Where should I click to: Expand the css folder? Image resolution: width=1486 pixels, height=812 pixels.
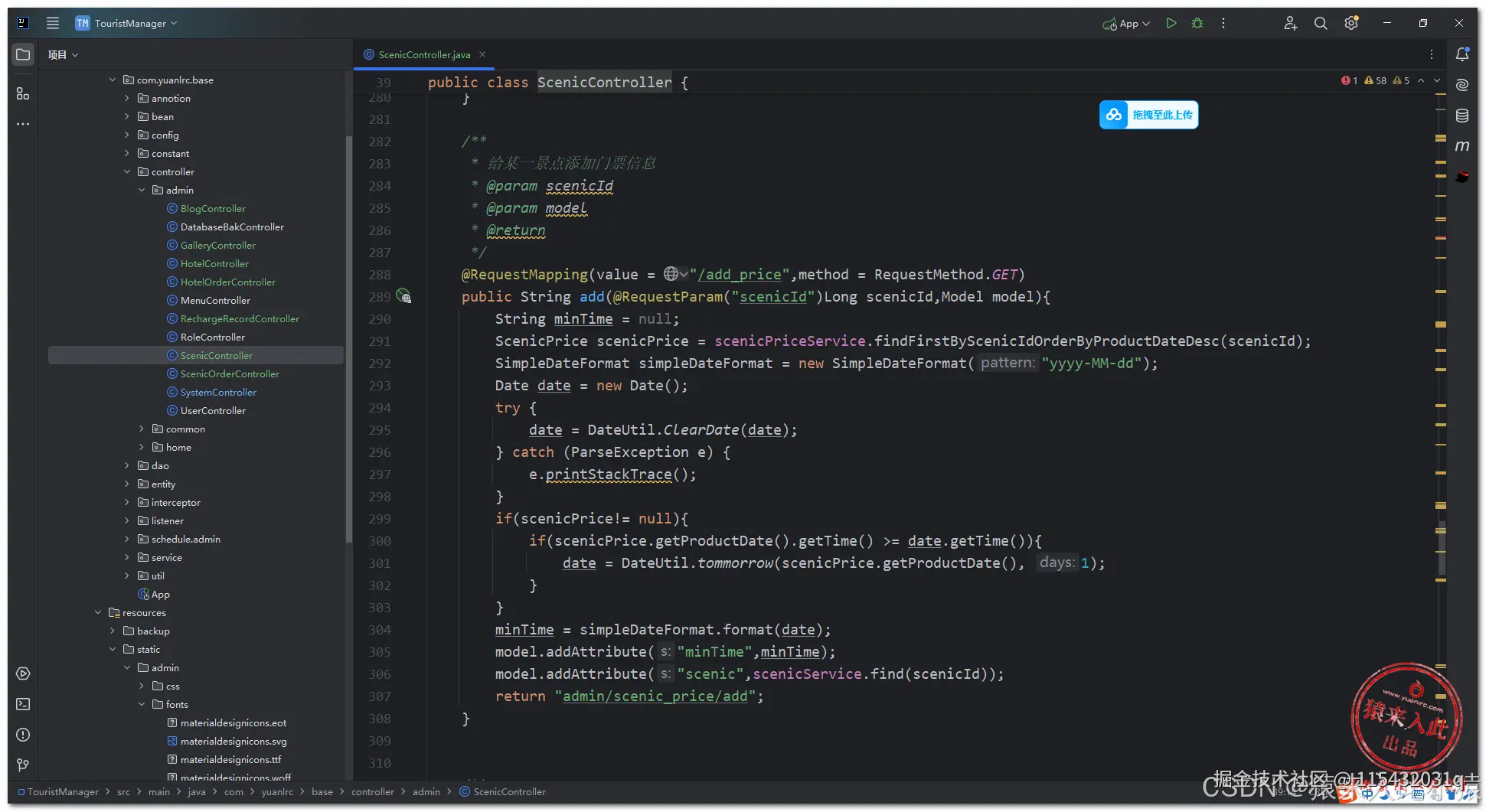point(142,686)
